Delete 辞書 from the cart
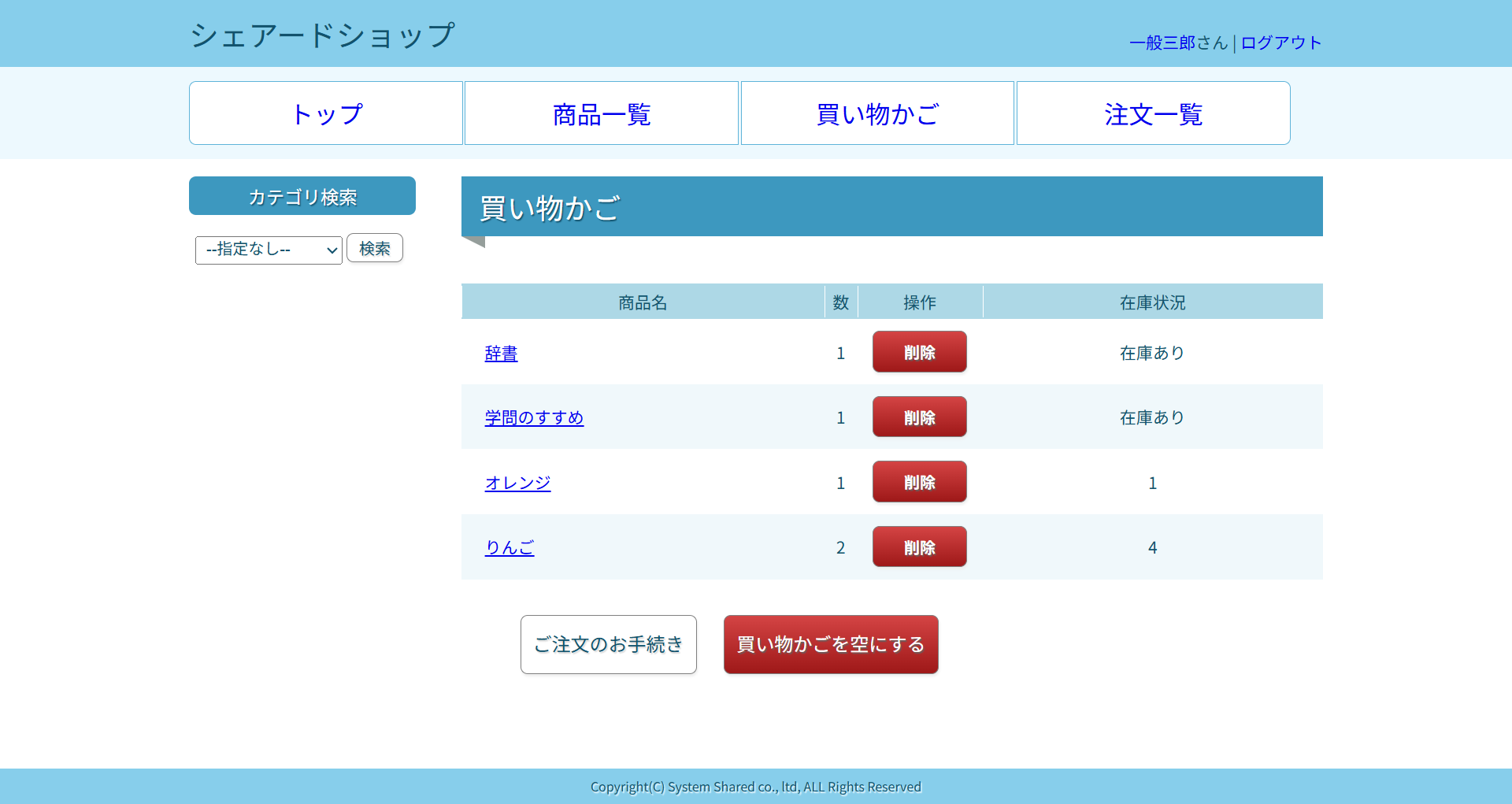 [x=919, y=352]
